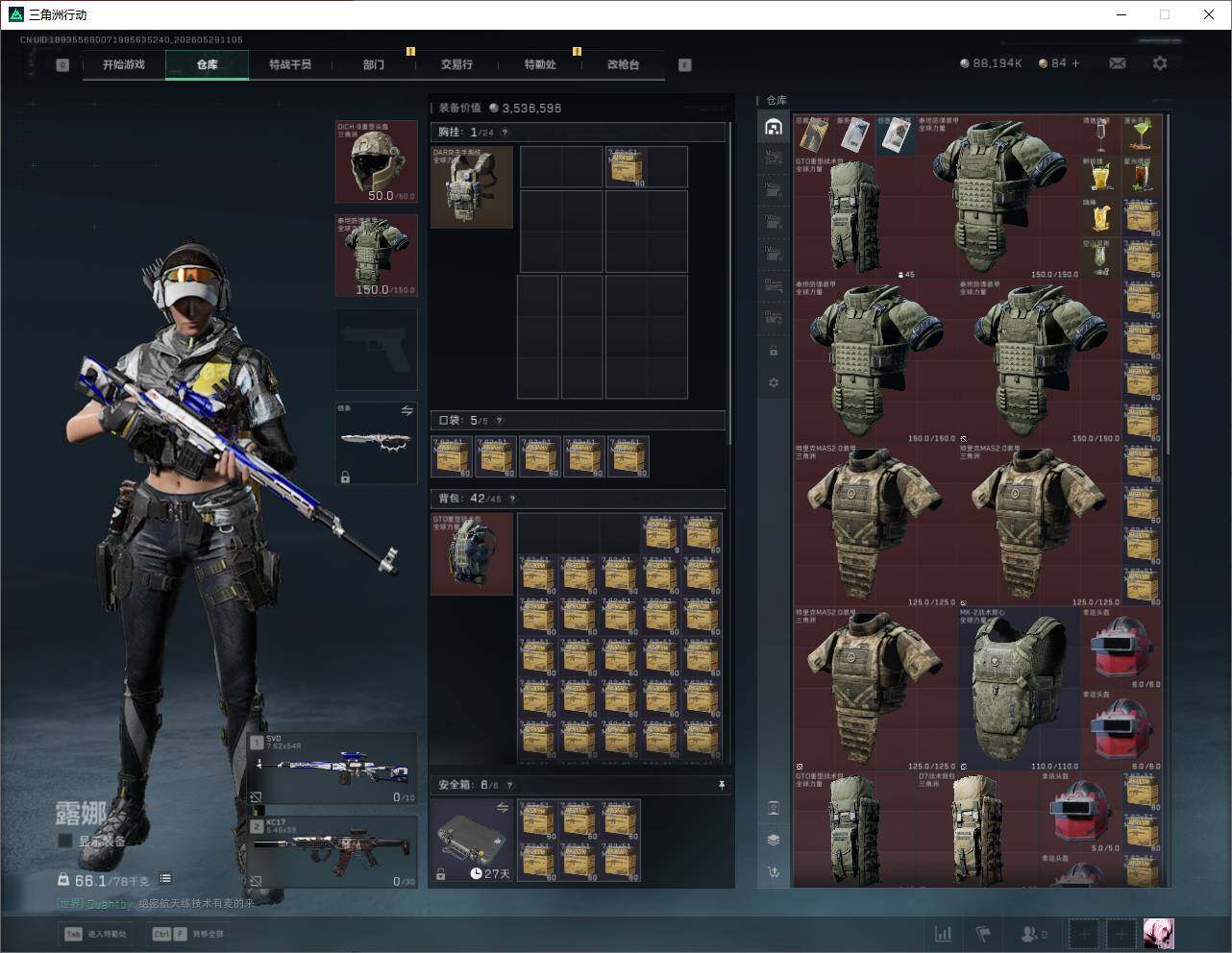Image resolution: width=1232 pixels, height=953 pixels.
Task: Select the first ammo box in pockets
Action: coord(452,456)
